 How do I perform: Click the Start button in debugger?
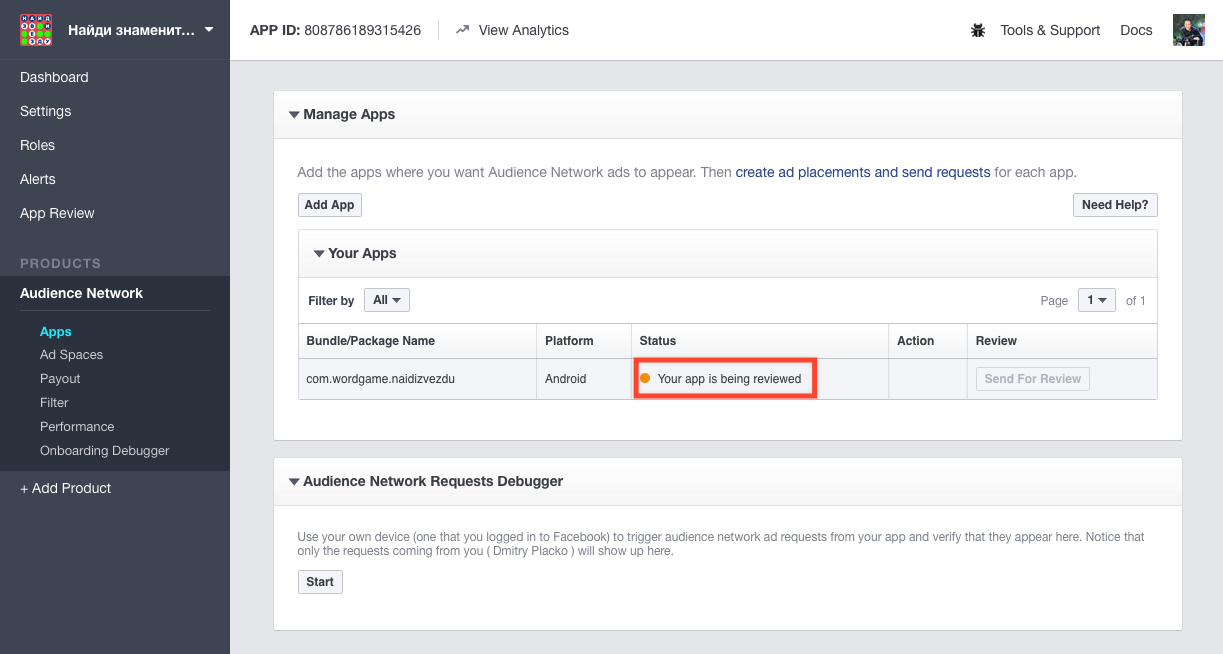coord(320,582)
